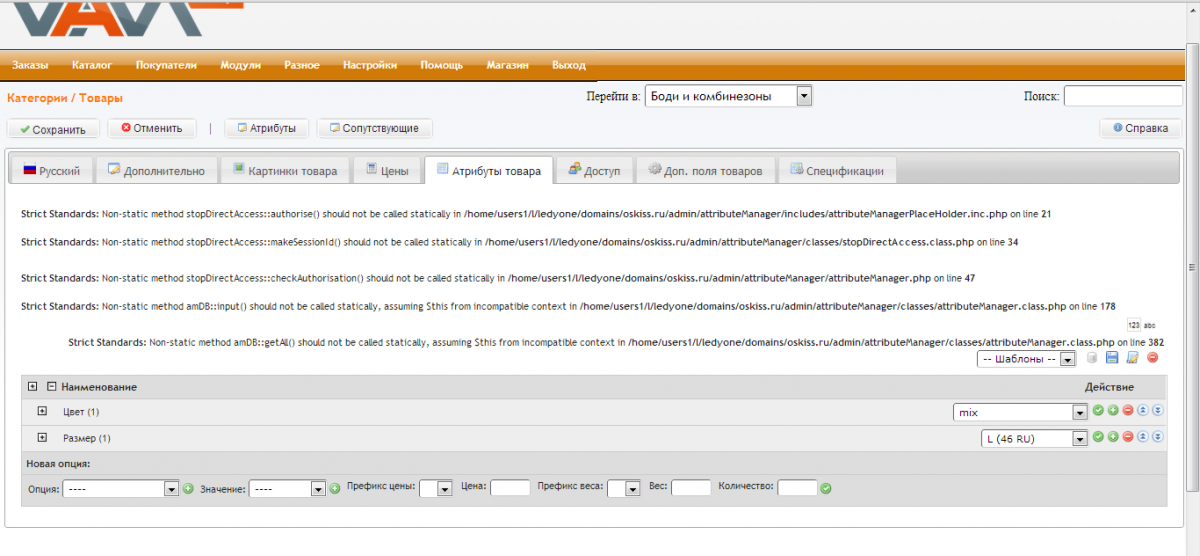Click the save template floppy disk icon
The image size is (1200, 556).
point(1113,358)
